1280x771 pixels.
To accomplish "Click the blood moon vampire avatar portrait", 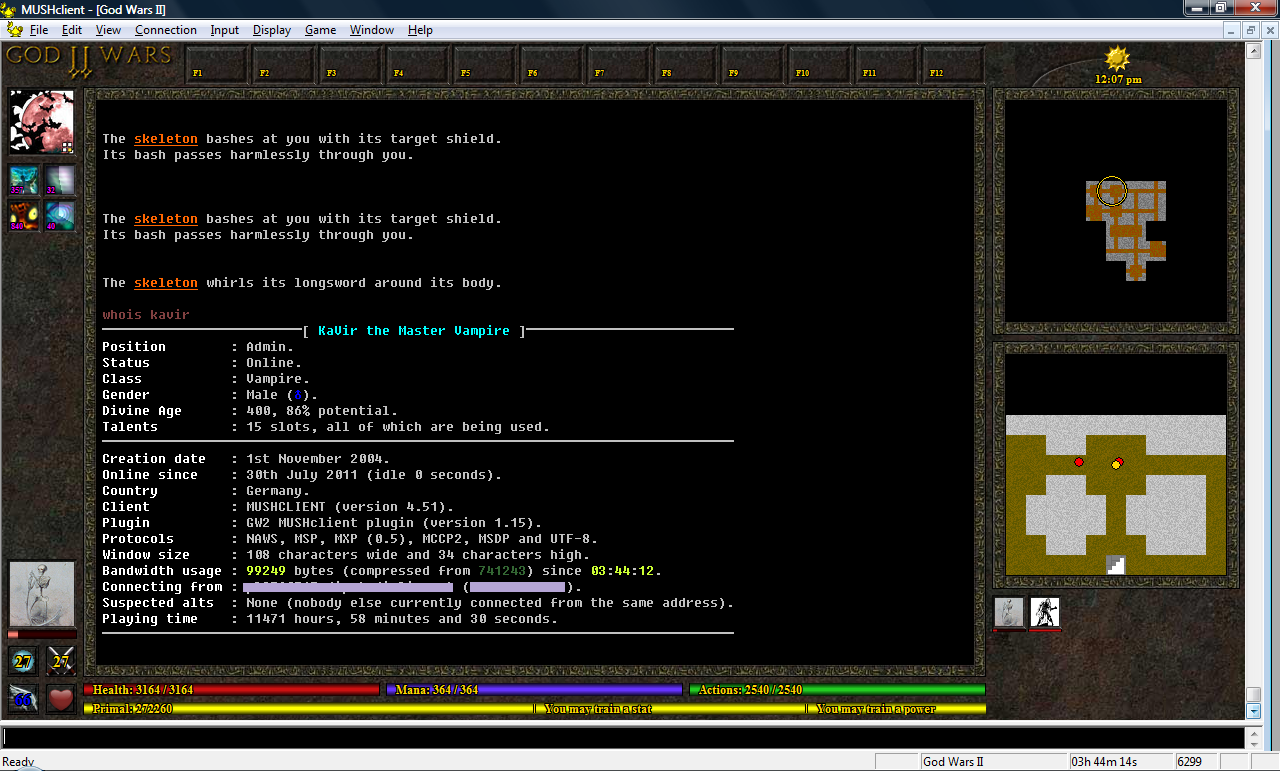I will (42, 121).
